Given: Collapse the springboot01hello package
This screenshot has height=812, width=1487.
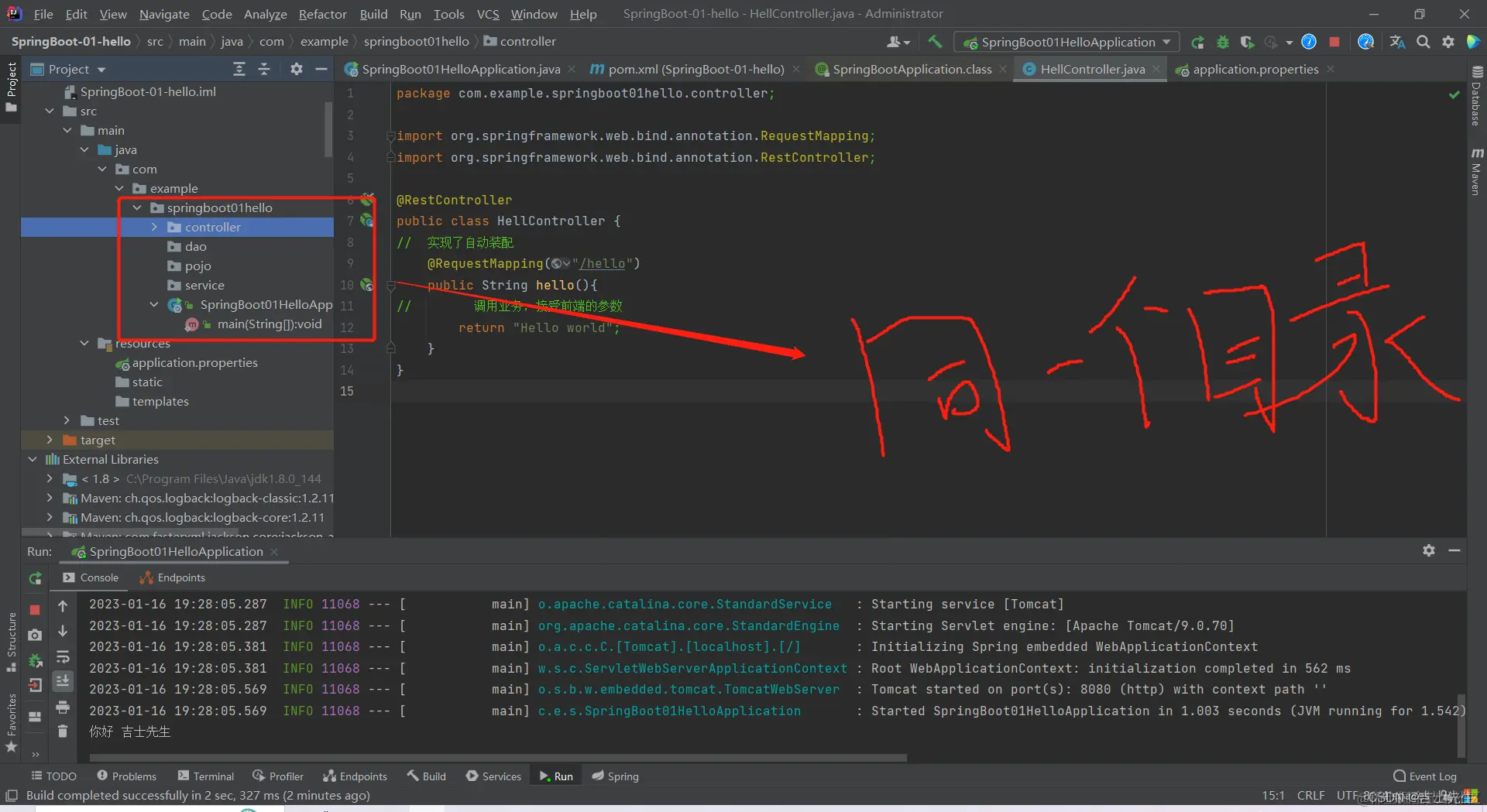Looking at the screenshot, I should coord(137,208).
